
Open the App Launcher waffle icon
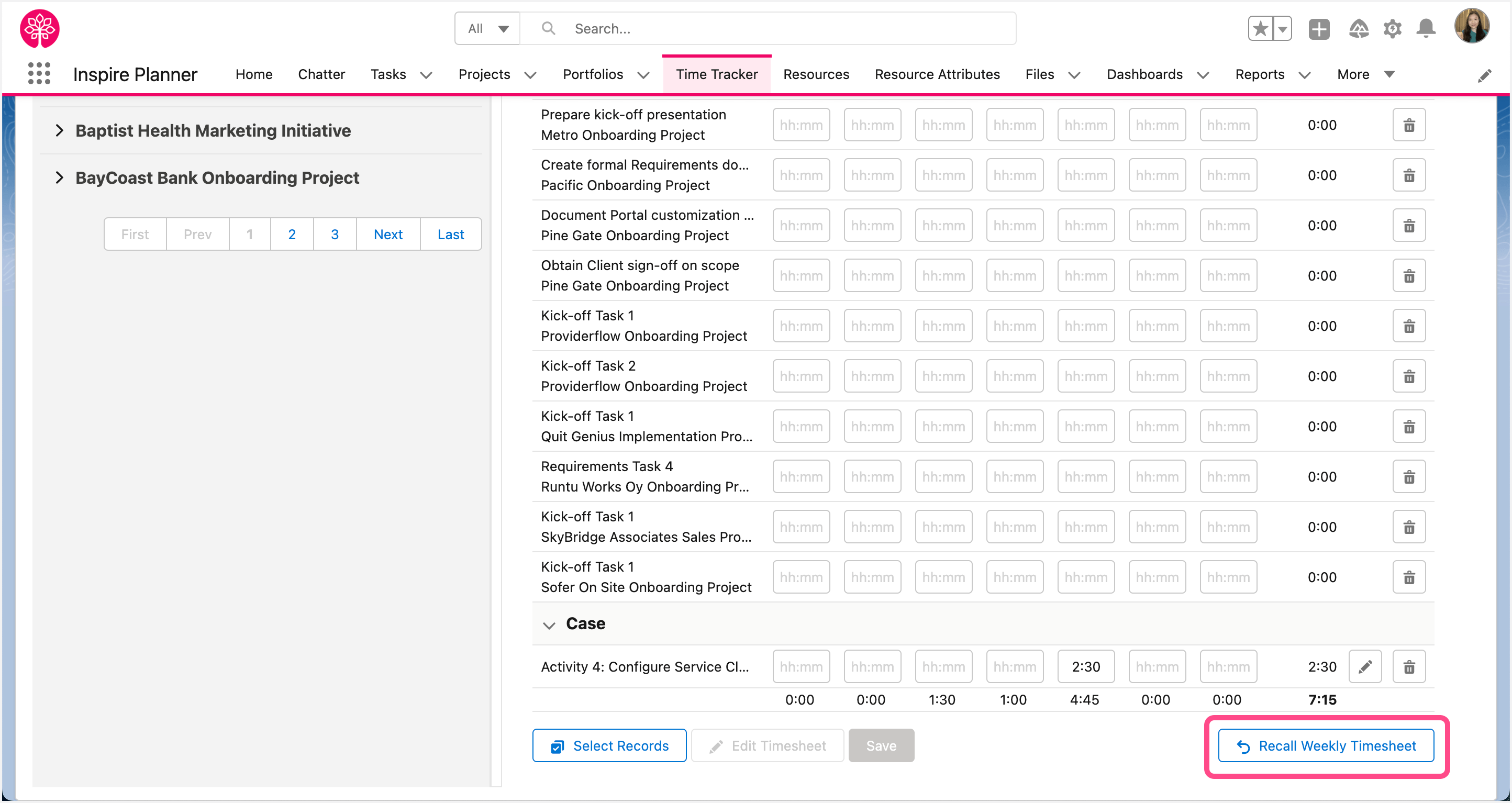39,73
